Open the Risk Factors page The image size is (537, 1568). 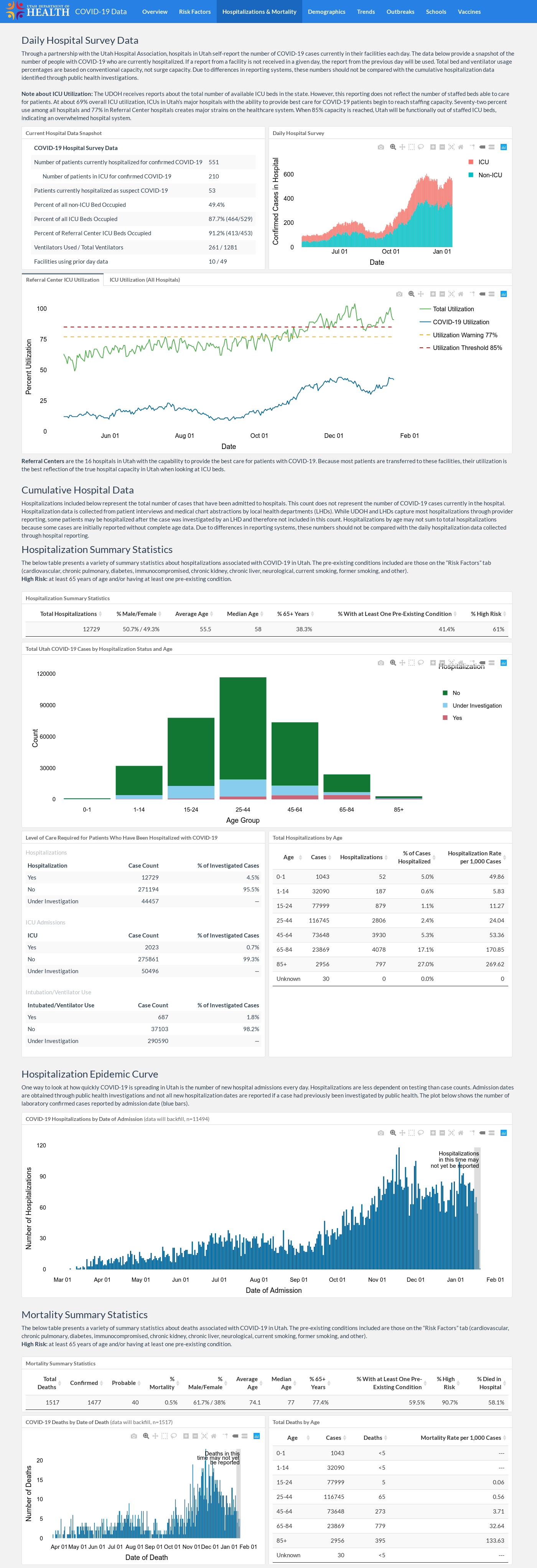coord(194,12)
